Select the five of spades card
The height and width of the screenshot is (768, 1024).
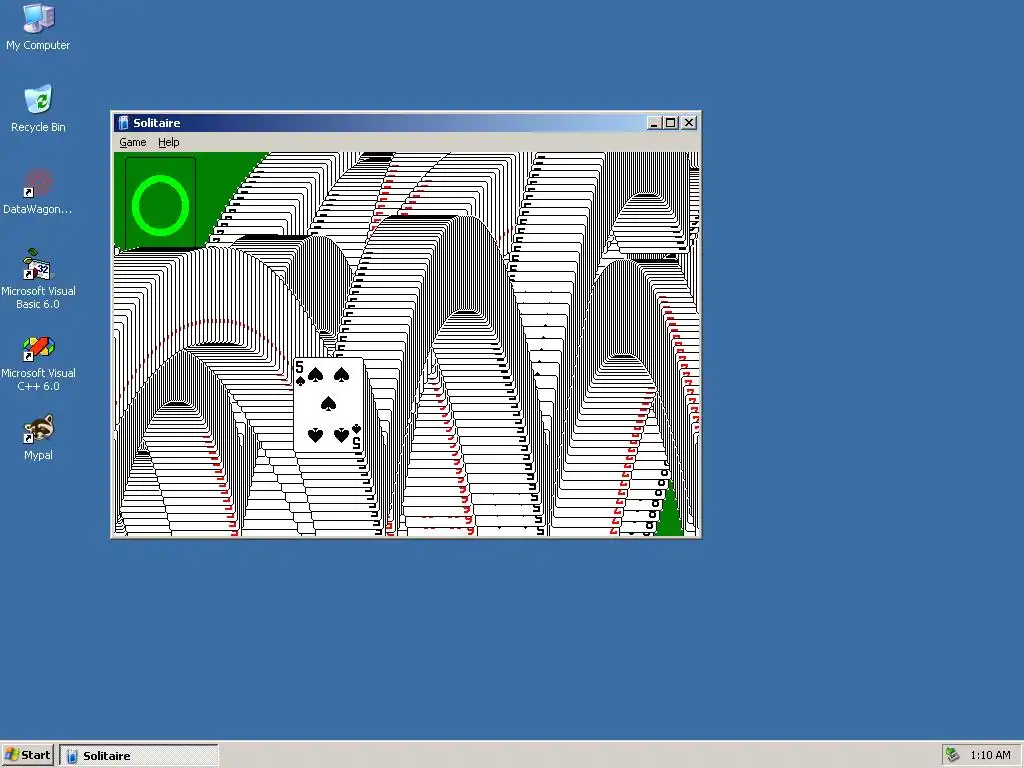pos(328,406)
